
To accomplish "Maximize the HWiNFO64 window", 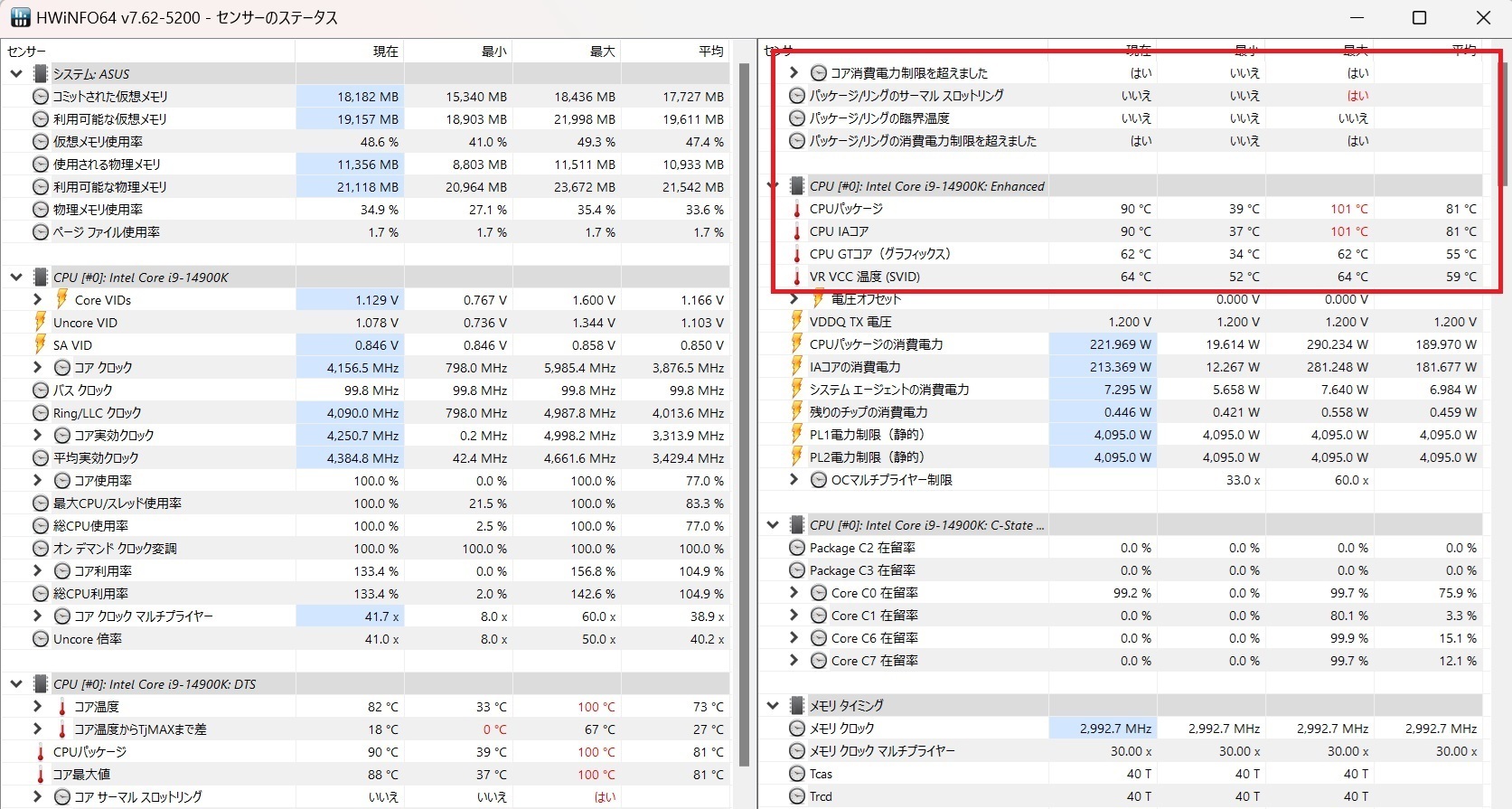I will [1419, 18].
